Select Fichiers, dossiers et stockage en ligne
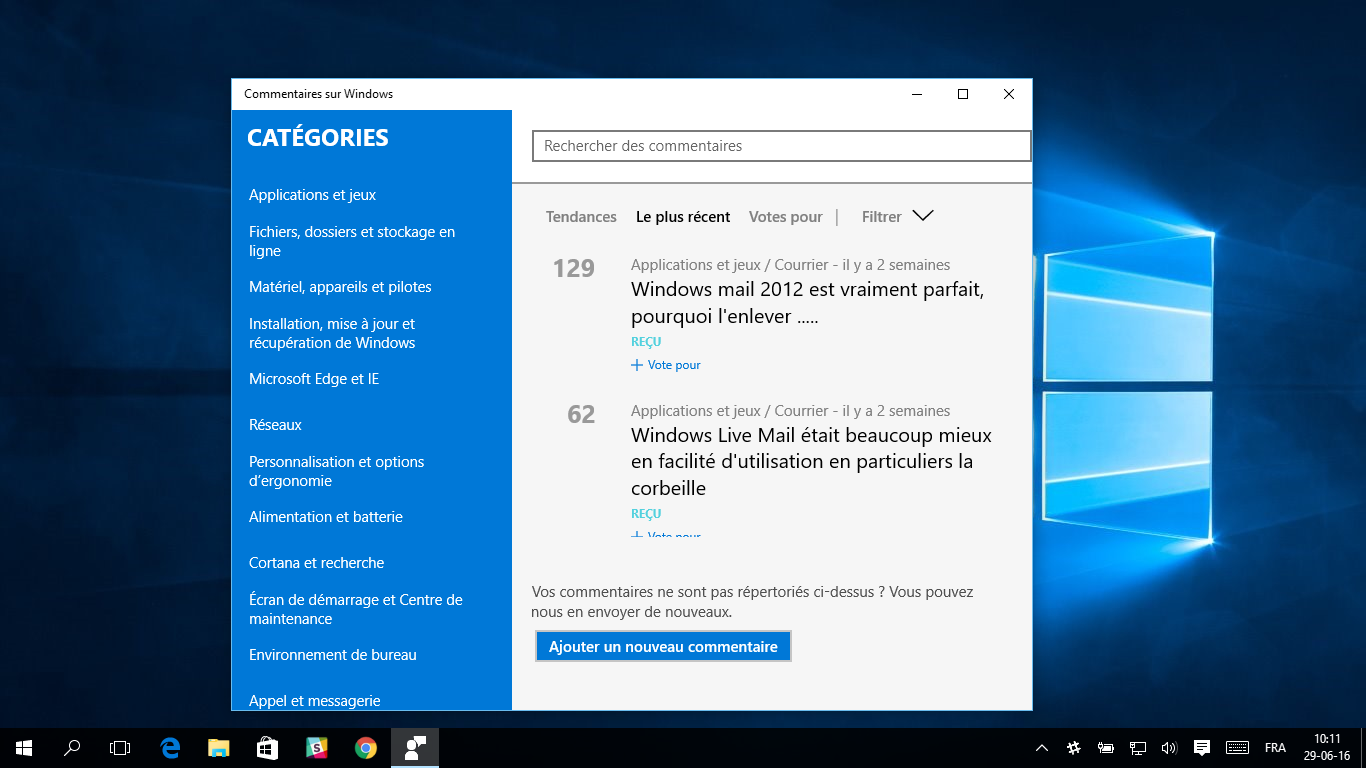The width and height of the screenshot is (1366, 768). click(352, 241)
